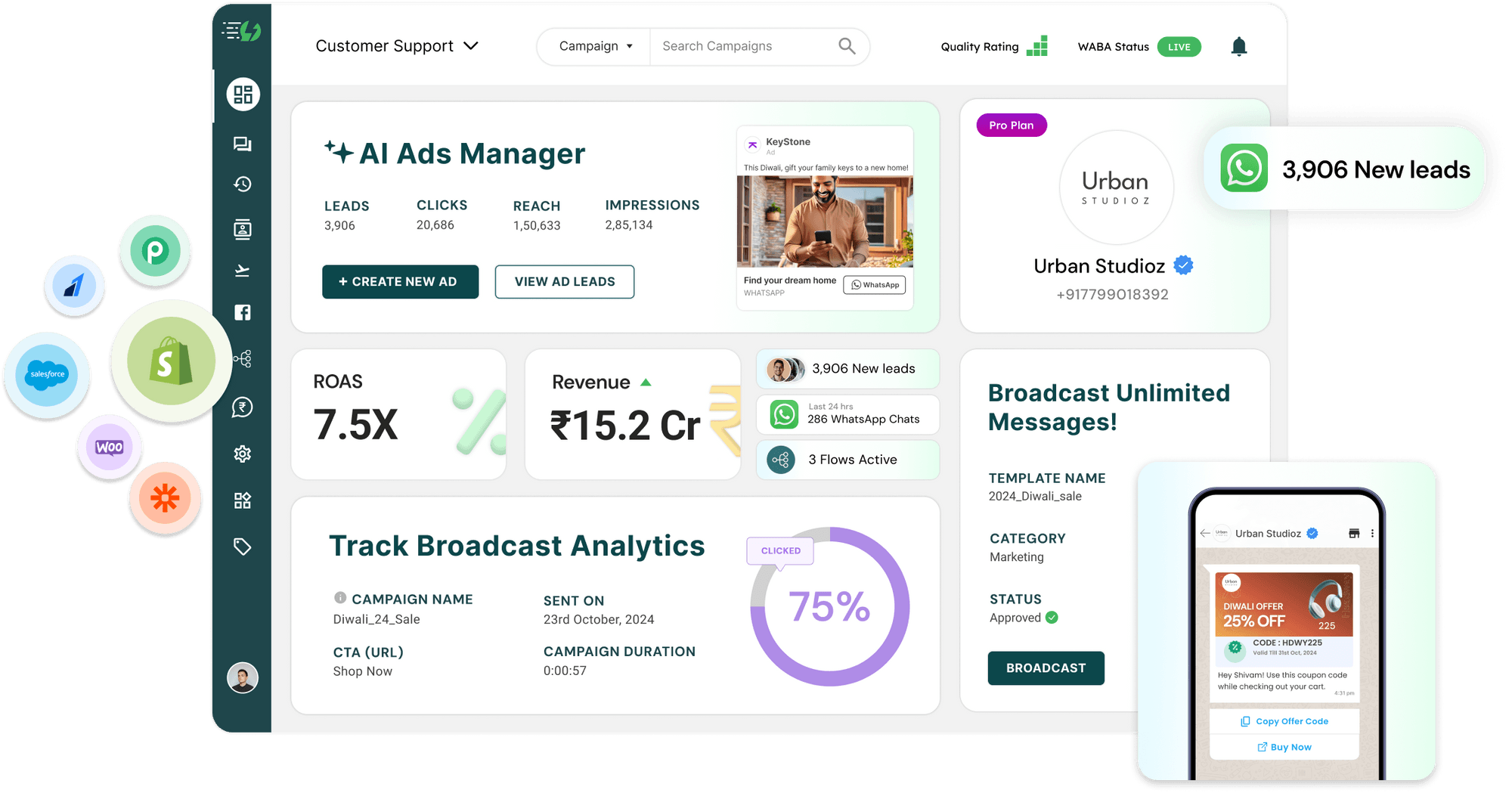Click the Create New Ad button
The height and width of the screenshot is (793, 1512).
[x=400, y=281]
